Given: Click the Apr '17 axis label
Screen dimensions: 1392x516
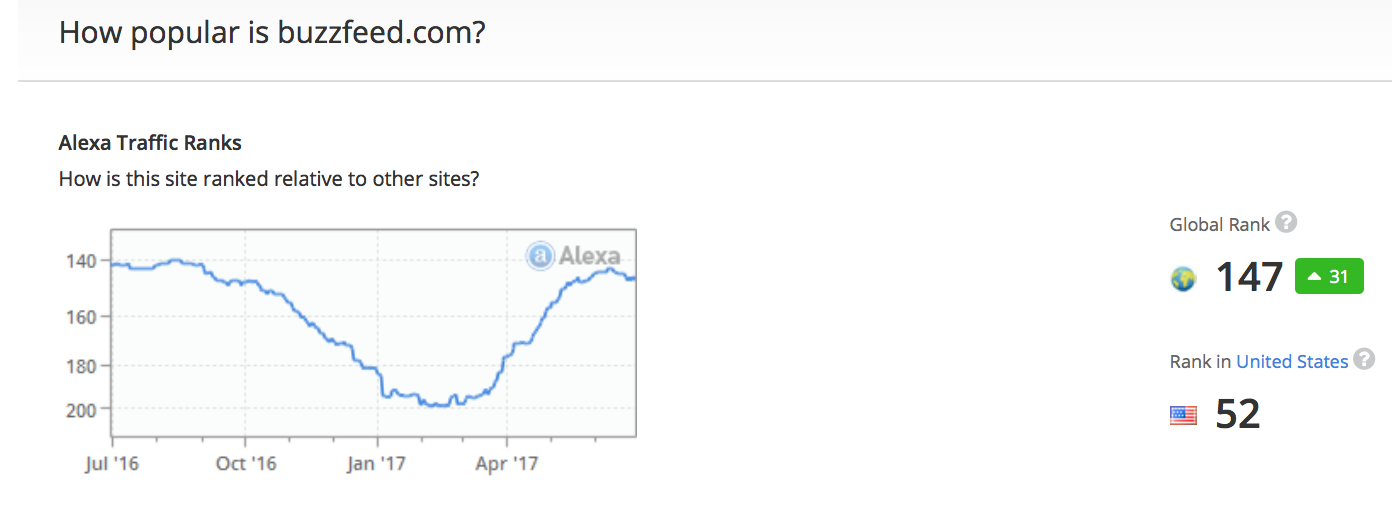Looking at the screenshot, I should click(507, 464).
